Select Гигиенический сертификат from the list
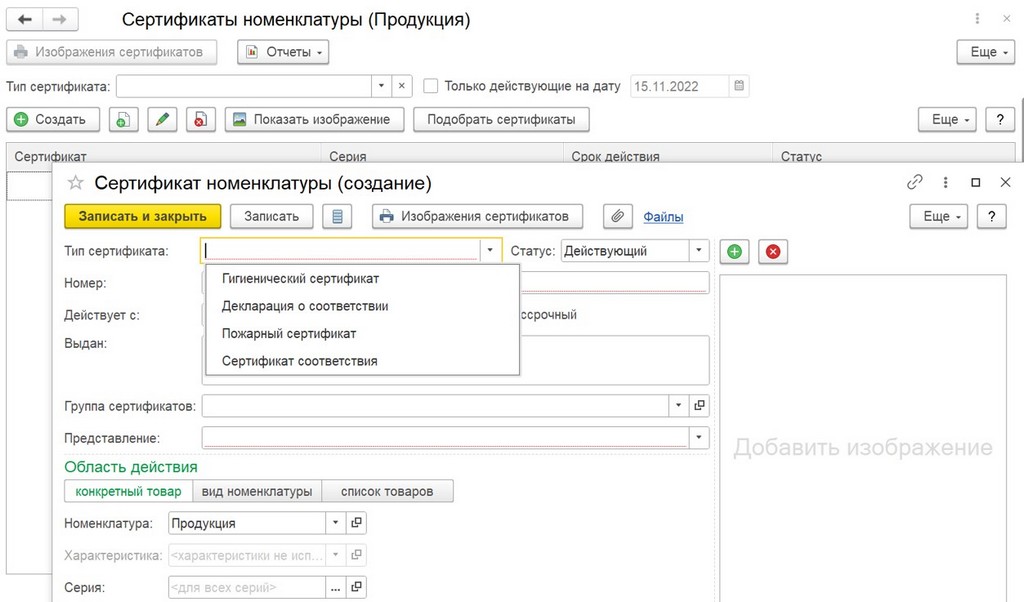This screenshot has width=1024, height=602. pos(362,279)
